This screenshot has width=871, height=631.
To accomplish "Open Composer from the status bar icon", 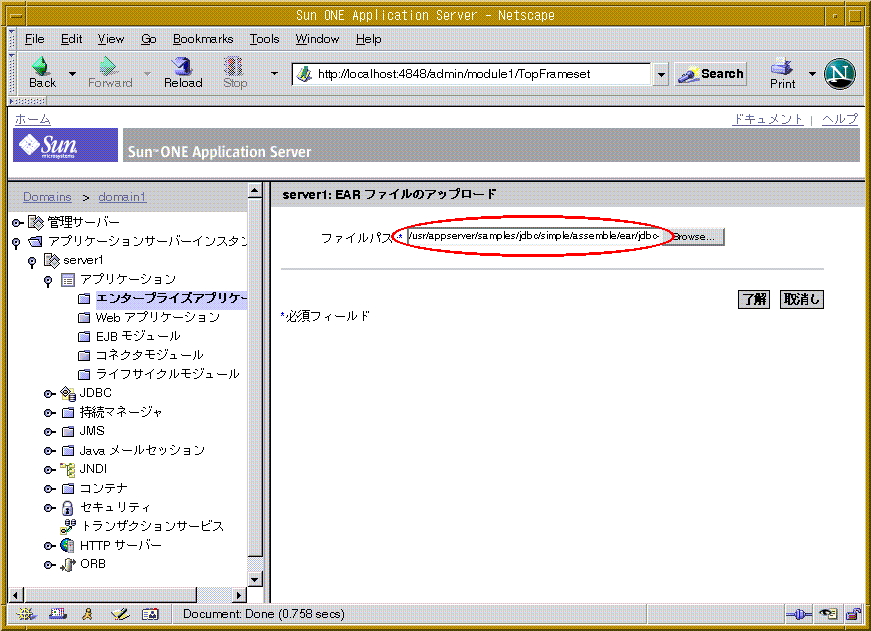I will [119, 614].
